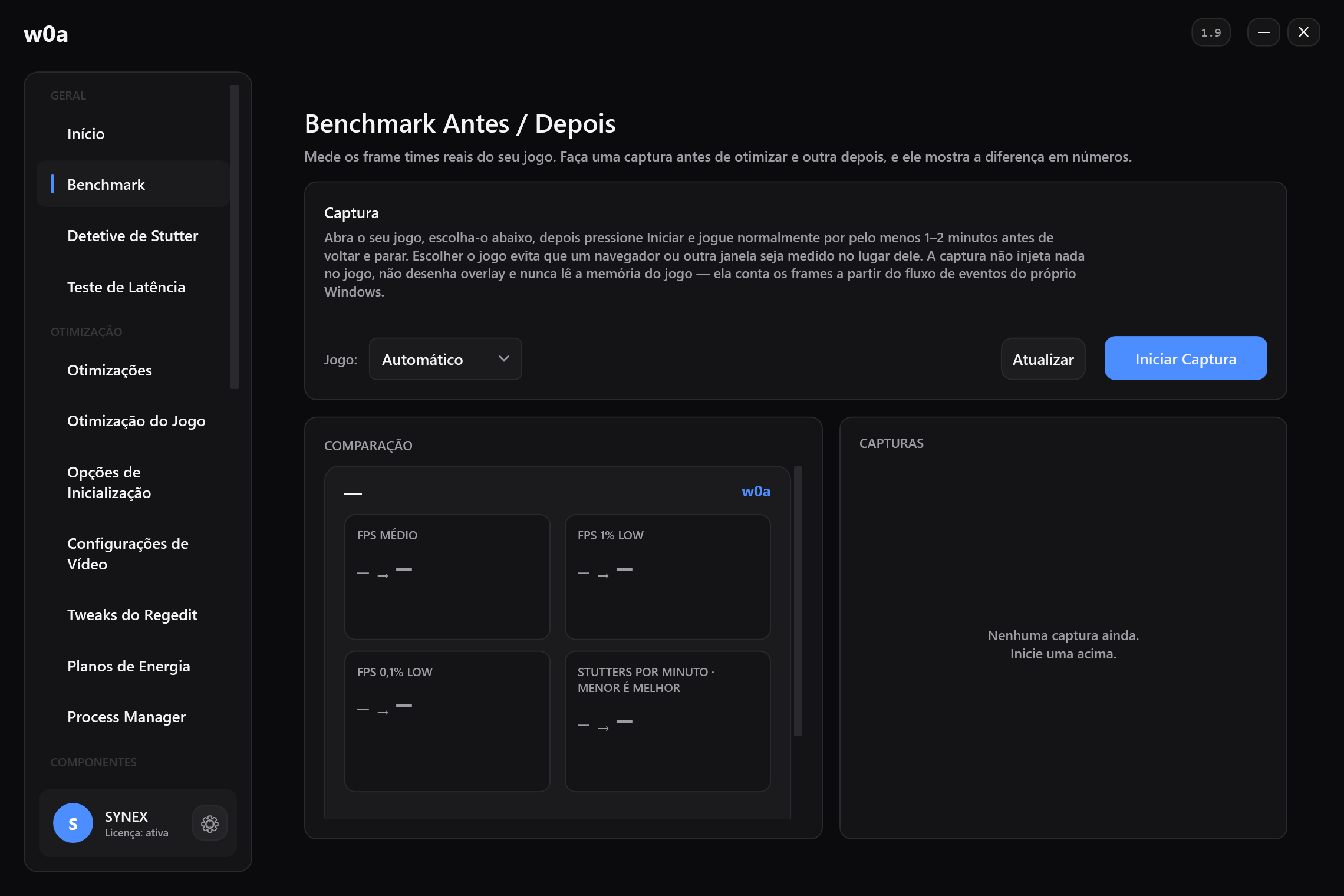Click the SYNEX account name
1344x896 pixels.
click(x=126, y=816)
